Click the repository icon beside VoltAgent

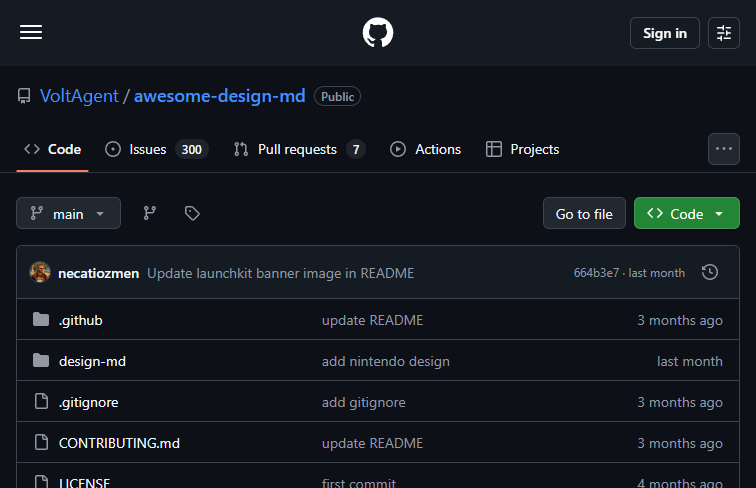pos(24,96)
